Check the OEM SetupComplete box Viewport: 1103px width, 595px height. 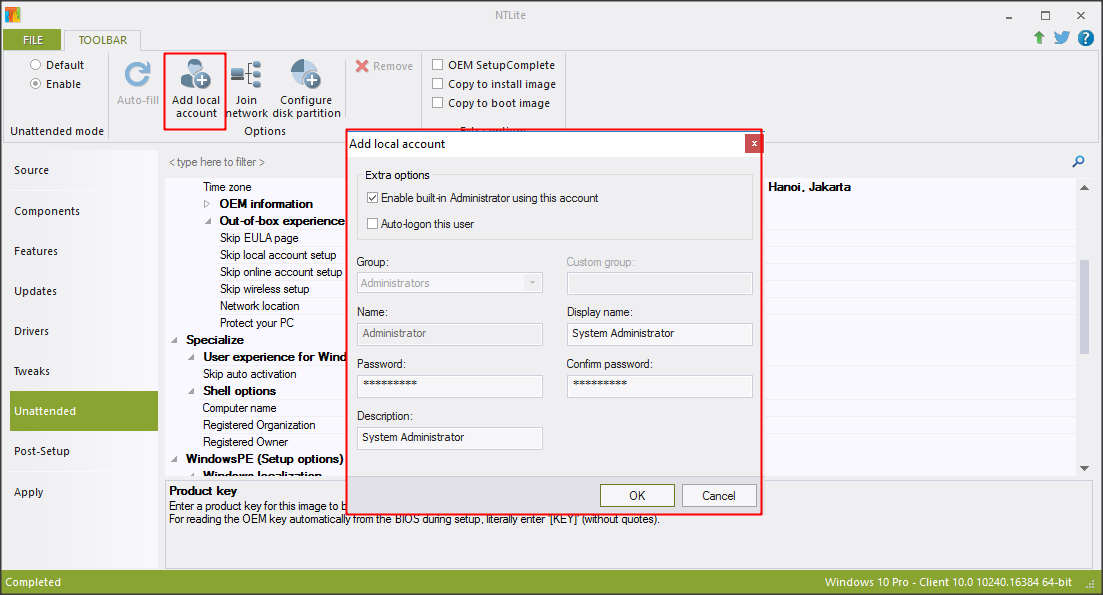pyautogui.click(x=438, y=65)
